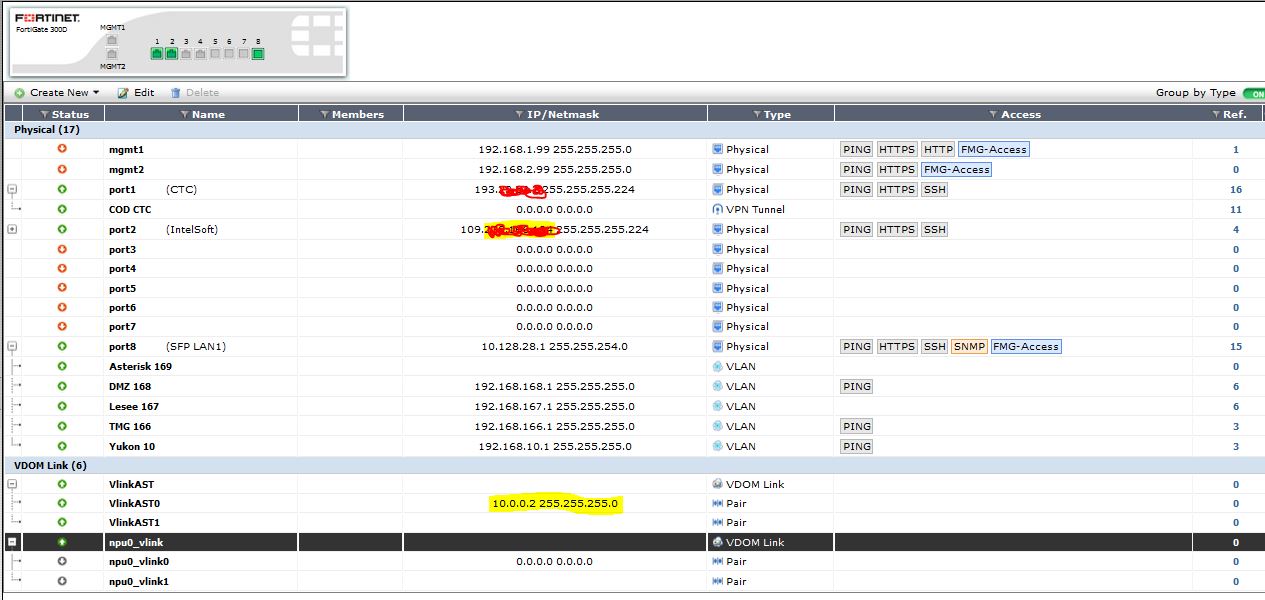Select the Asterisk 169 VLAN name
Viewport: 1265px width, 600px height.
tap(140, 366)
